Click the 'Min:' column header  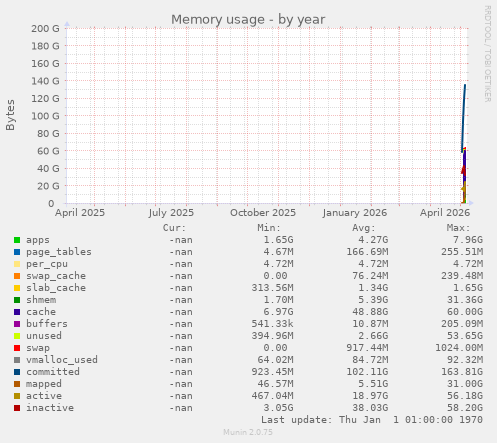coord(269,228)
